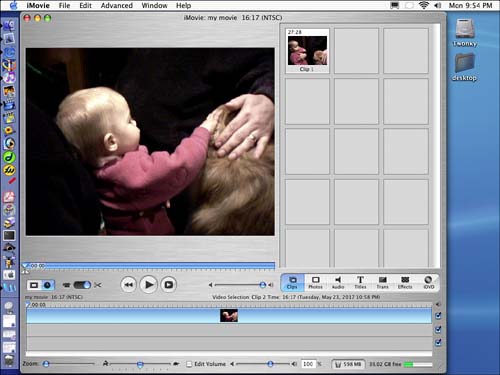Click the playback volume loud speaker icon
The image size is (500, 375).
(271, 285)
